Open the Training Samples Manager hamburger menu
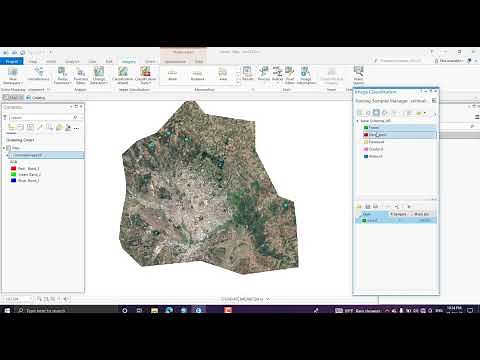The width and height of the screenshot is (480, 360). [434, 100]
